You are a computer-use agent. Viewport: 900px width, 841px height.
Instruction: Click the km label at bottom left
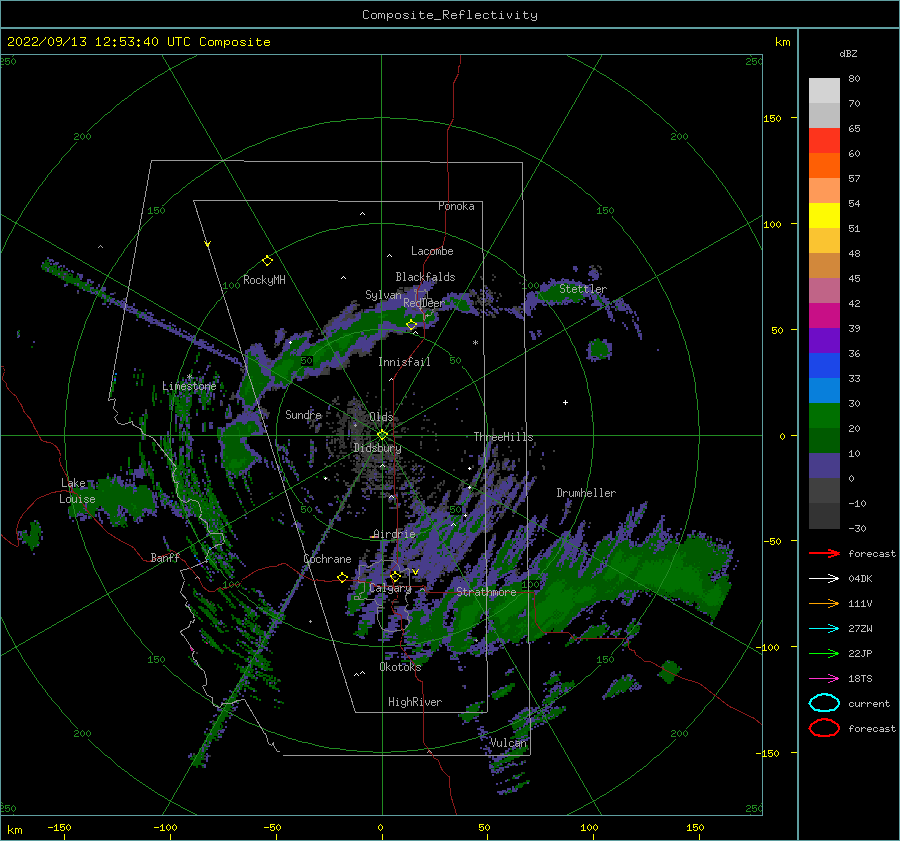pyautogui.click(x=14, y=830)
